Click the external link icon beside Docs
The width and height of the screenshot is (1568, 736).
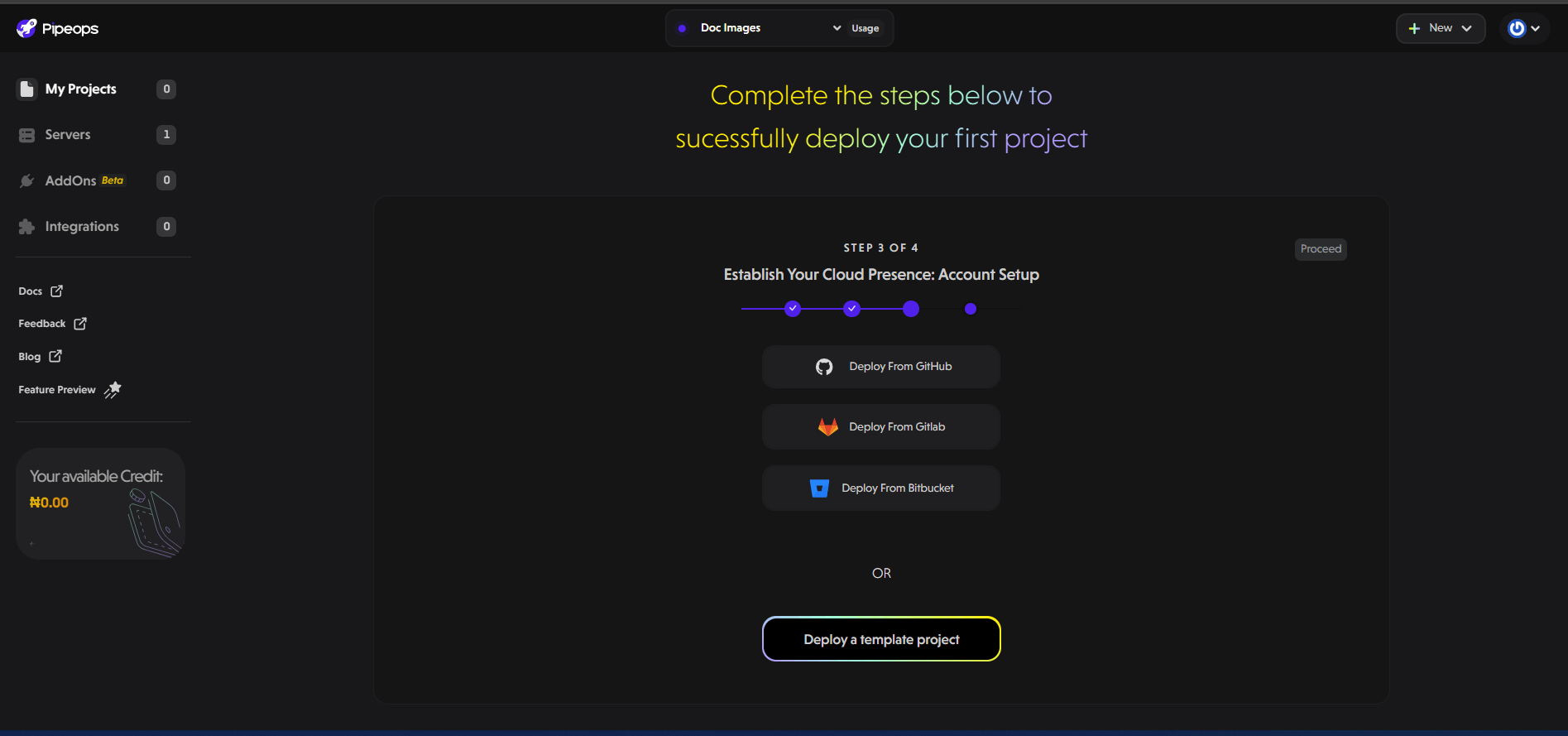coord(56,291)
